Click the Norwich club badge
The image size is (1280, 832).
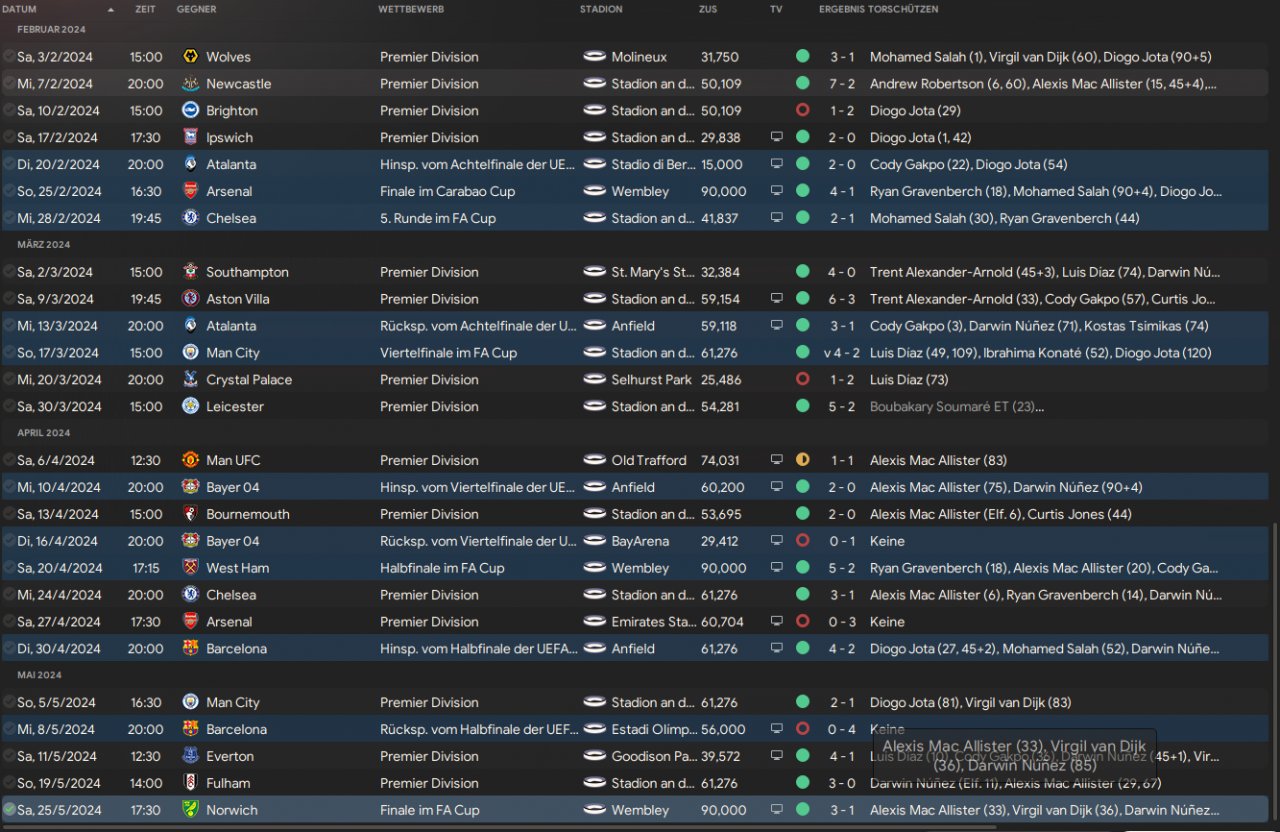[x=190, y=811]
